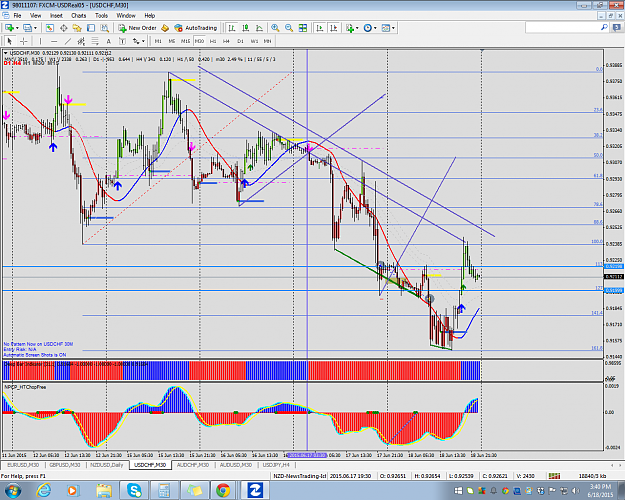Draw a vertical line
625x500 pixels.
point(40,41)
